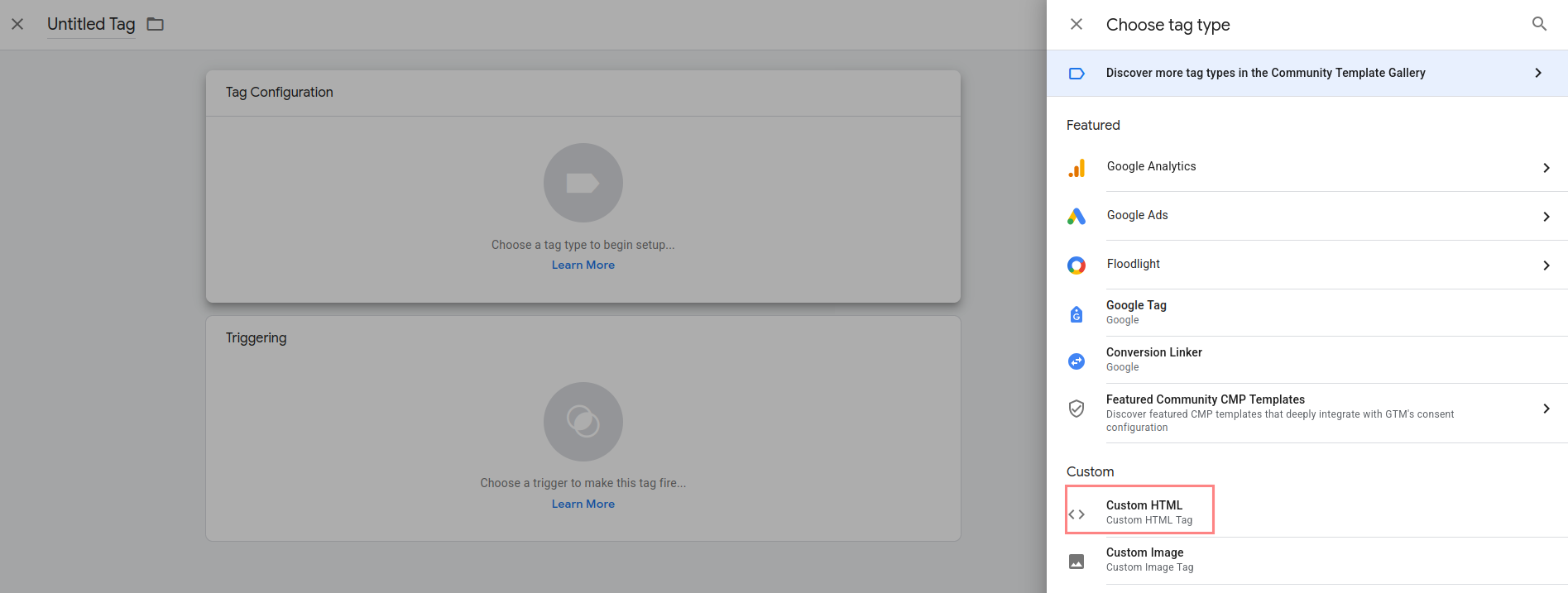
Task: Edit the Untitled Tag name field
Action: 91,24
